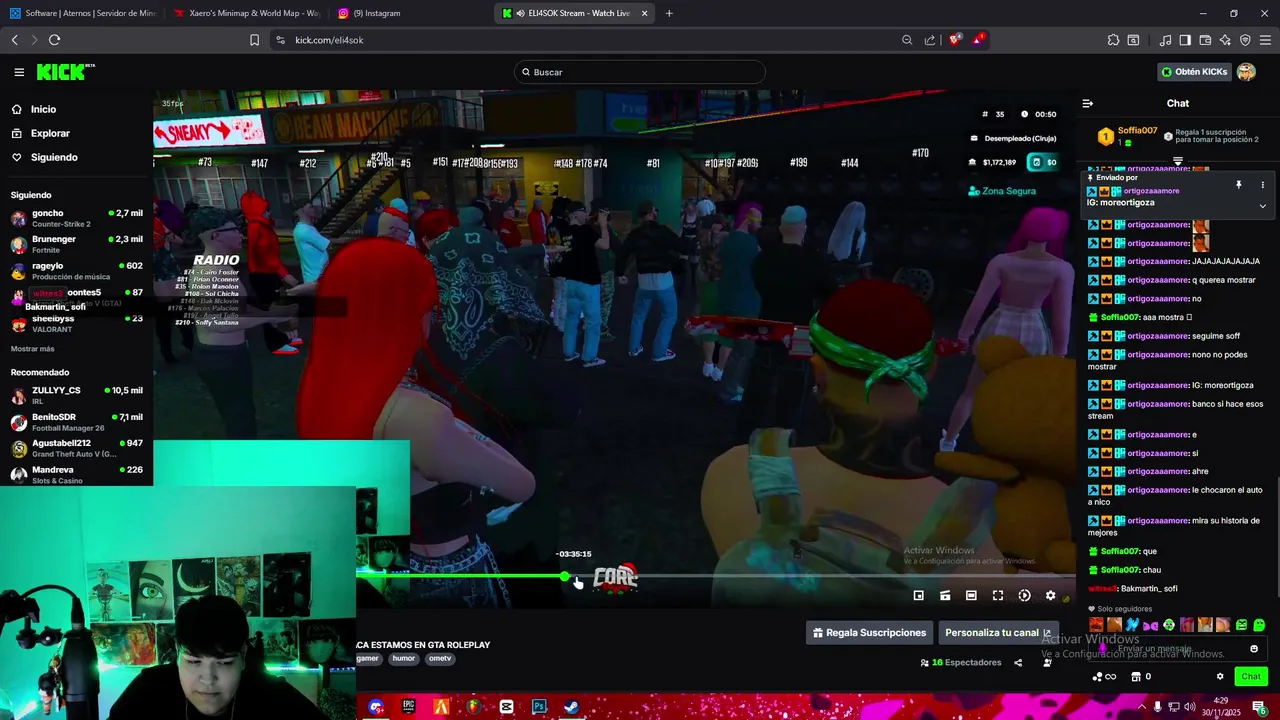This screenshot has width=1280, height=720.
Task: Open the video player settings gear
Action: tap(1050, 596)
